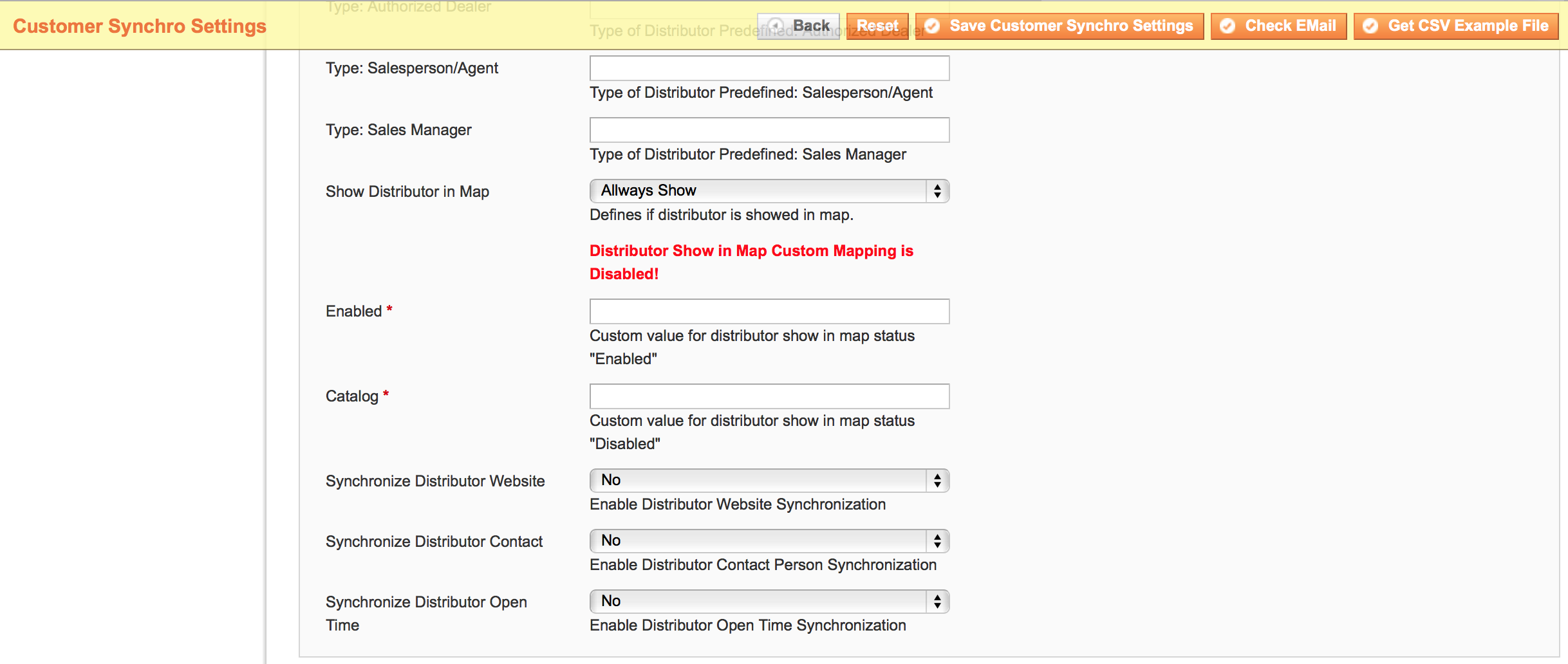The width and height of the screenshot is (1568, 664).
Task: Click 'Enable Distributor Open Time Synchronization' note
Action: click(x=748, y=625)
